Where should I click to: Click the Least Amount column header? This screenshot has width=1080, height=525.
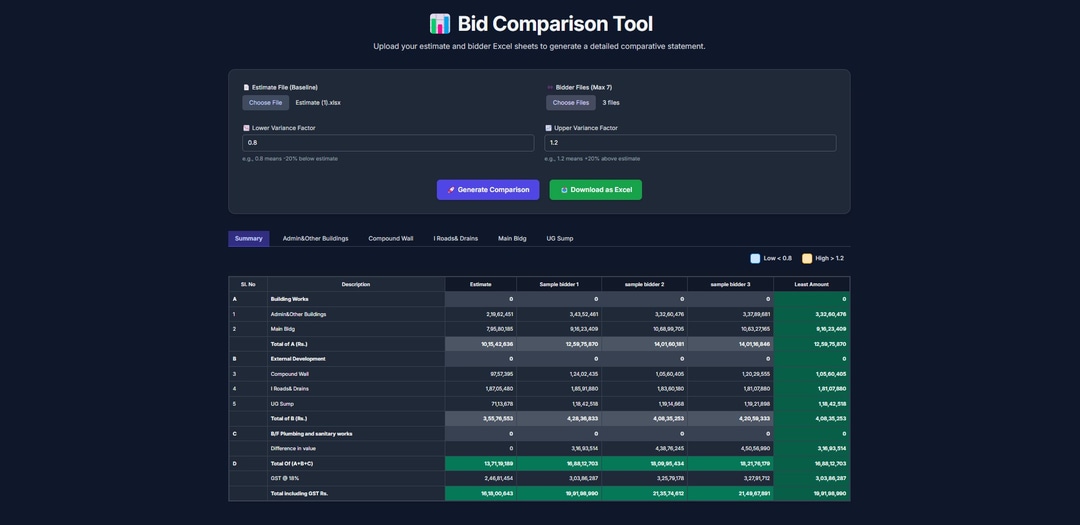coord(811,284)
